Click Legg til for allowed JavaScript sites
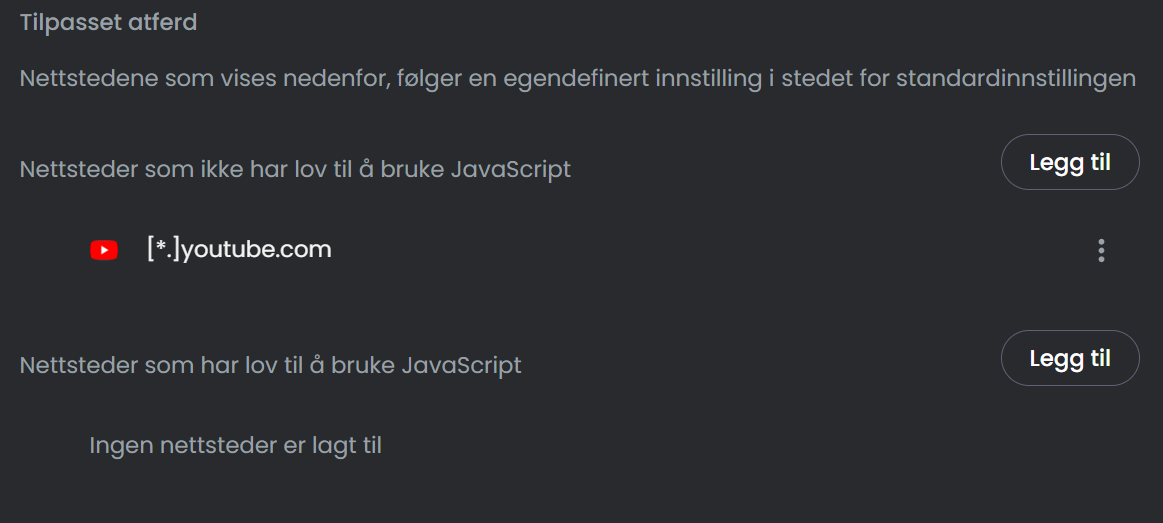The image size is (1163, 523). point(1070,358)
